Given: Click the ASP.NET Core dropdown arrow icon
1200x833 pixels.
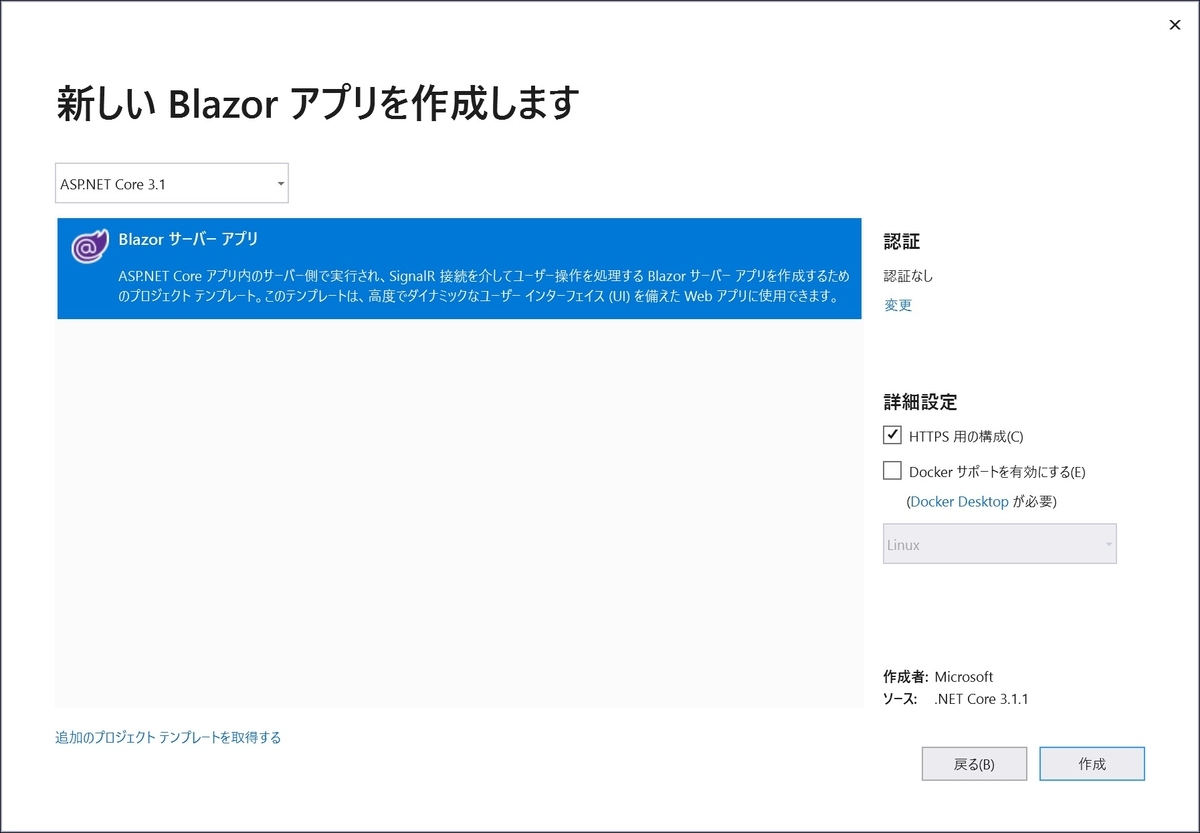Looking at the screenshot, I should [280, 183].
